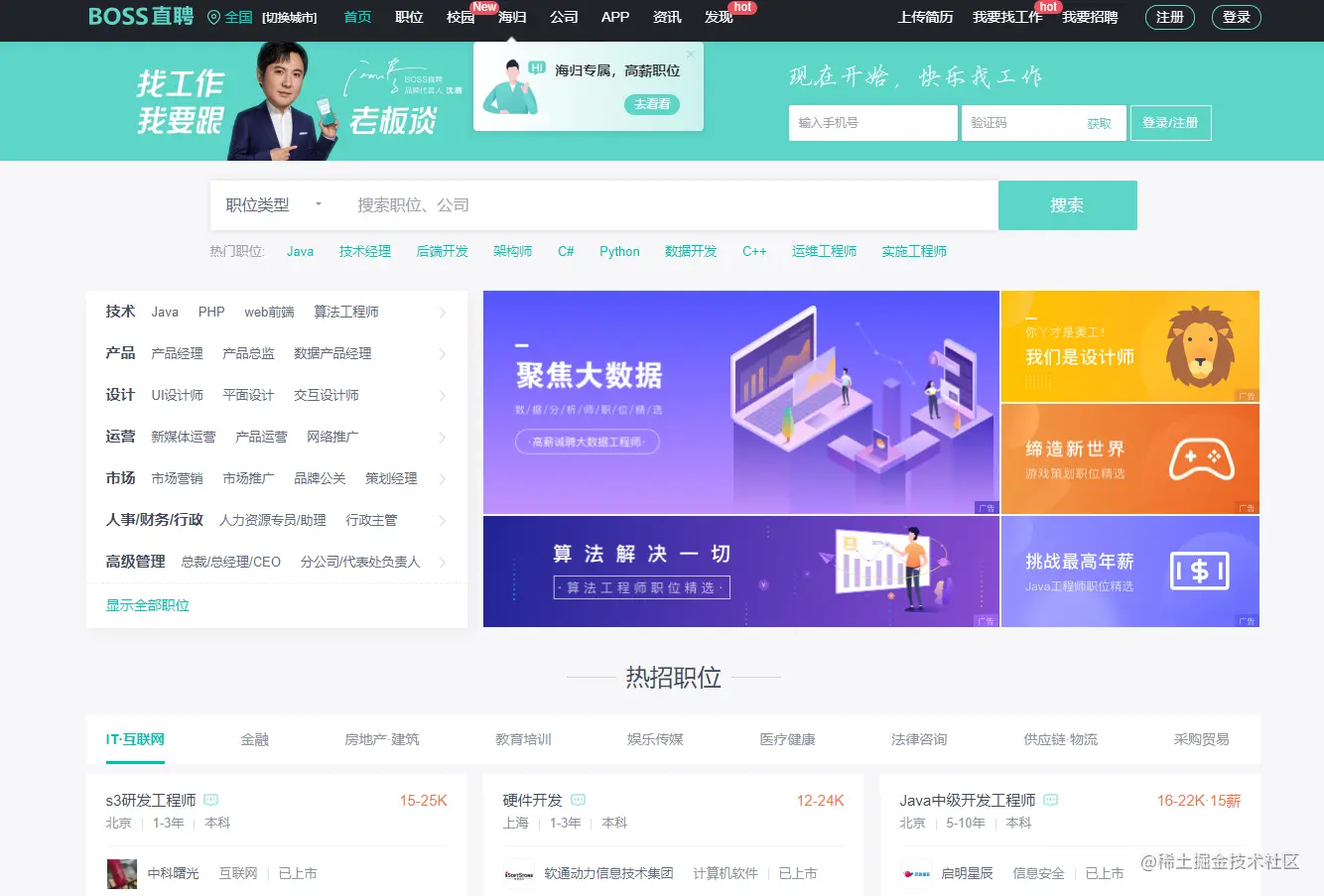
Task: Open 海归 in top navigation
Action: click(x=512, y=17)
